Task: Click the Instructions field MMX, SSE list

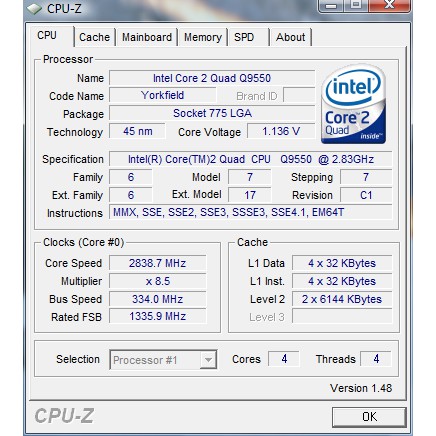Action: coord(251,213)
